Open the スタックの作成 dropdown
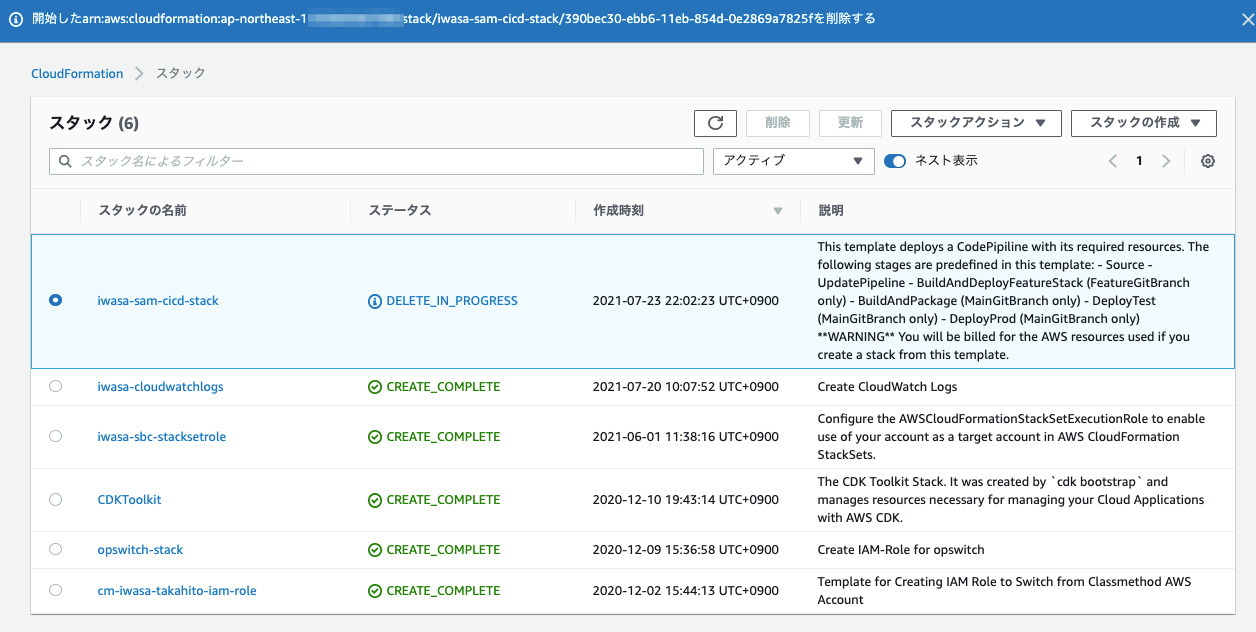Image resolution: width=1256 pixels, height=632 pixels. [1143, 123]
